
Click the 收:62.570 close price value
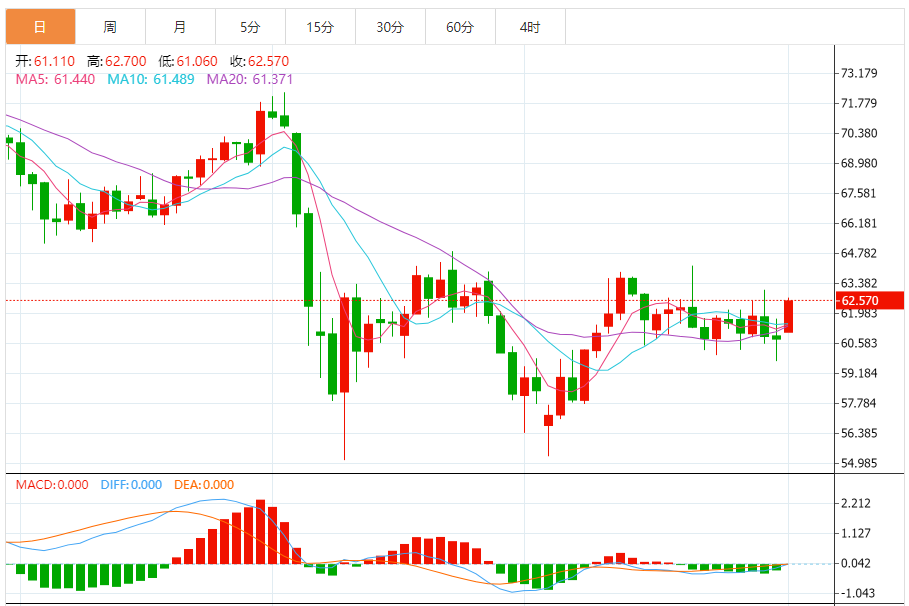pos(260,61)
